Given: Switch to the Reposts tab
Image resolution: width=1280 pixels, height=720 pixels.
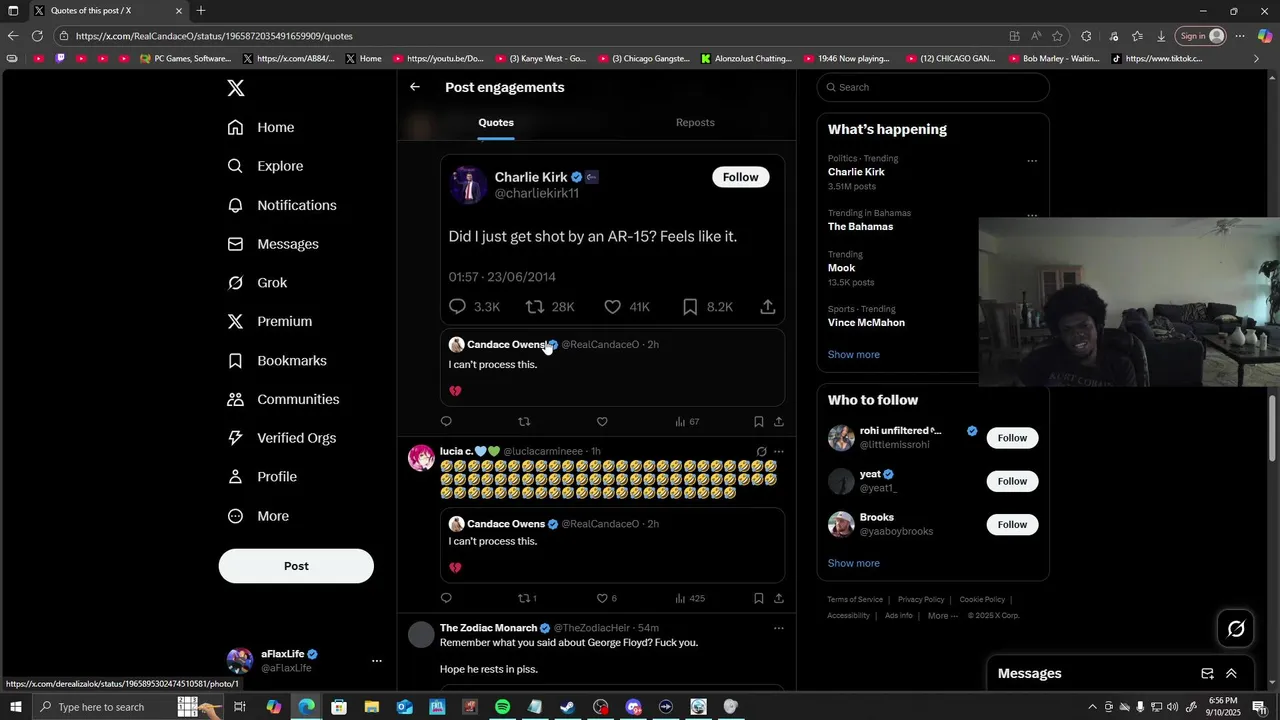Looking at the screenshot, I should tap(695, 122).
